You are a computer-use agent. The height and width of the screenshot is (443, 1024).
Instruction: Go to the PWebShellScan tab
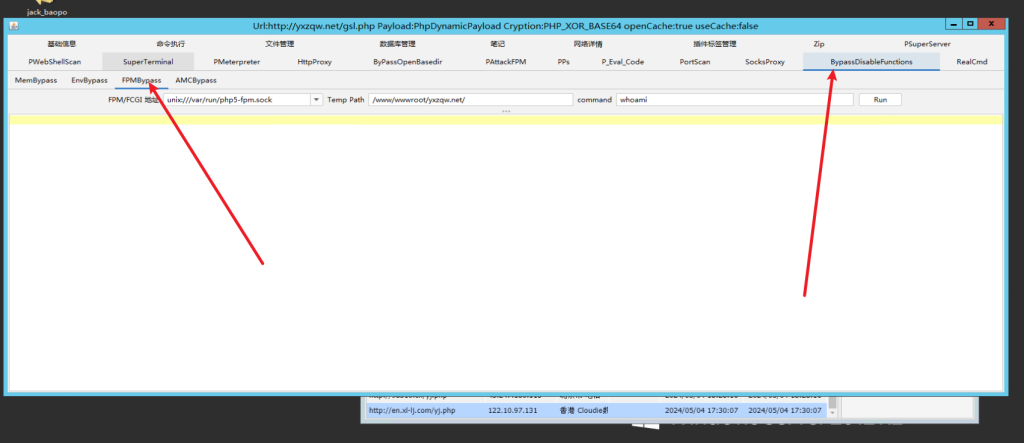click(x=55, y=61)
